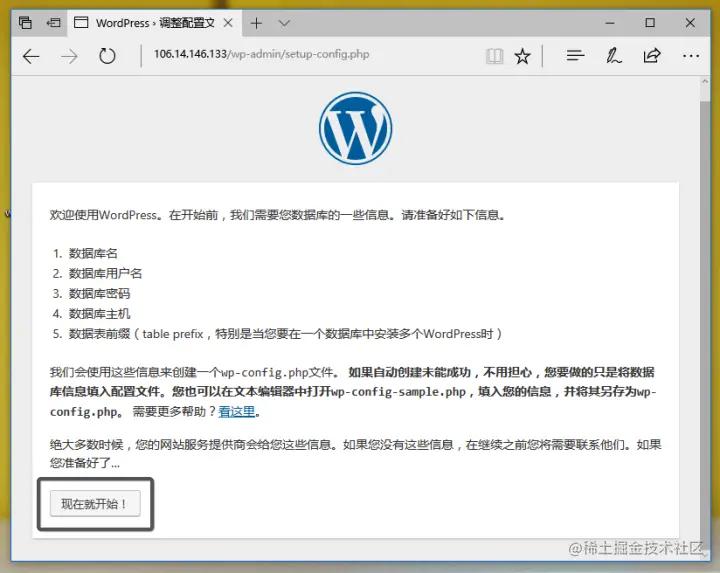Click the WordPress logo
This screenshot has width=720, height=573.
click(355, 129)
